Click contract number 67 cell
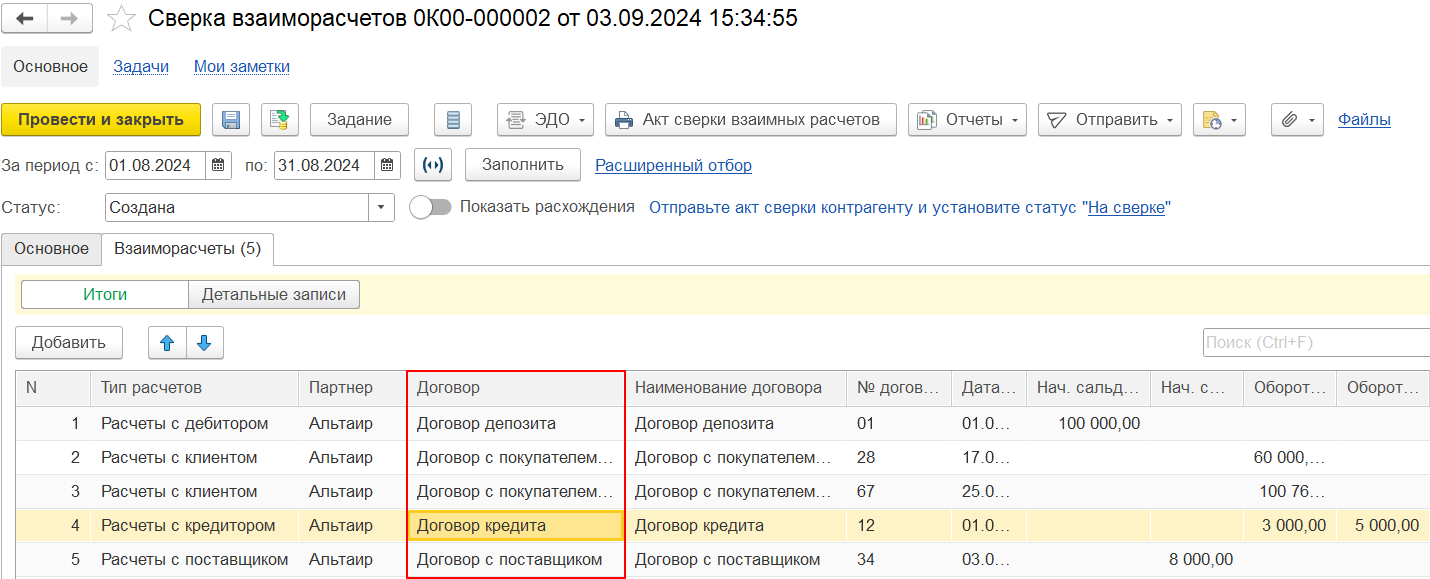The height and width of the screenshot is (579, 1430). click(x=899, y=492)
